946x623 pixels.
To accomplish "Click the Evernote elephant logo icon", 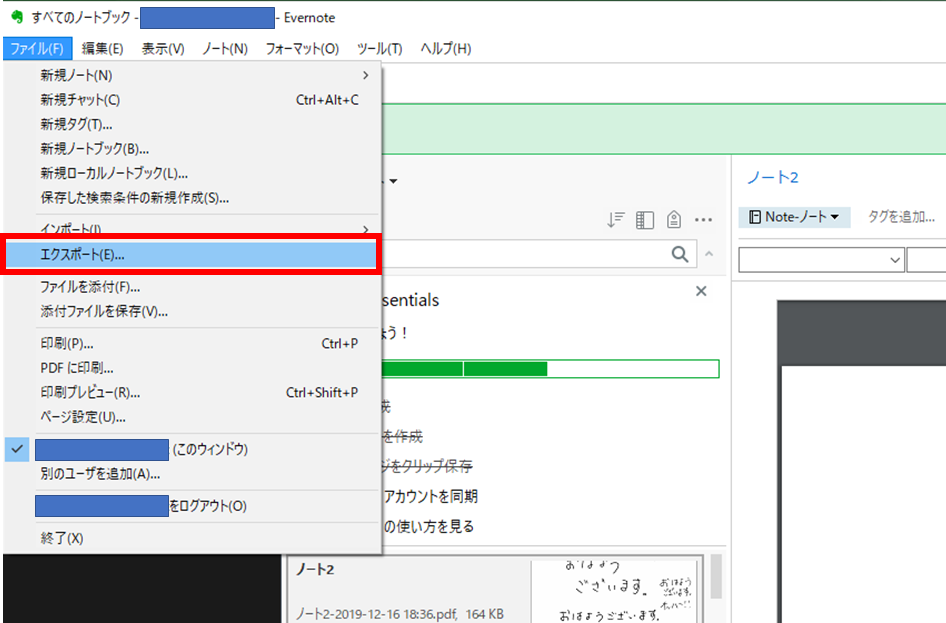I will pos(17,17).
